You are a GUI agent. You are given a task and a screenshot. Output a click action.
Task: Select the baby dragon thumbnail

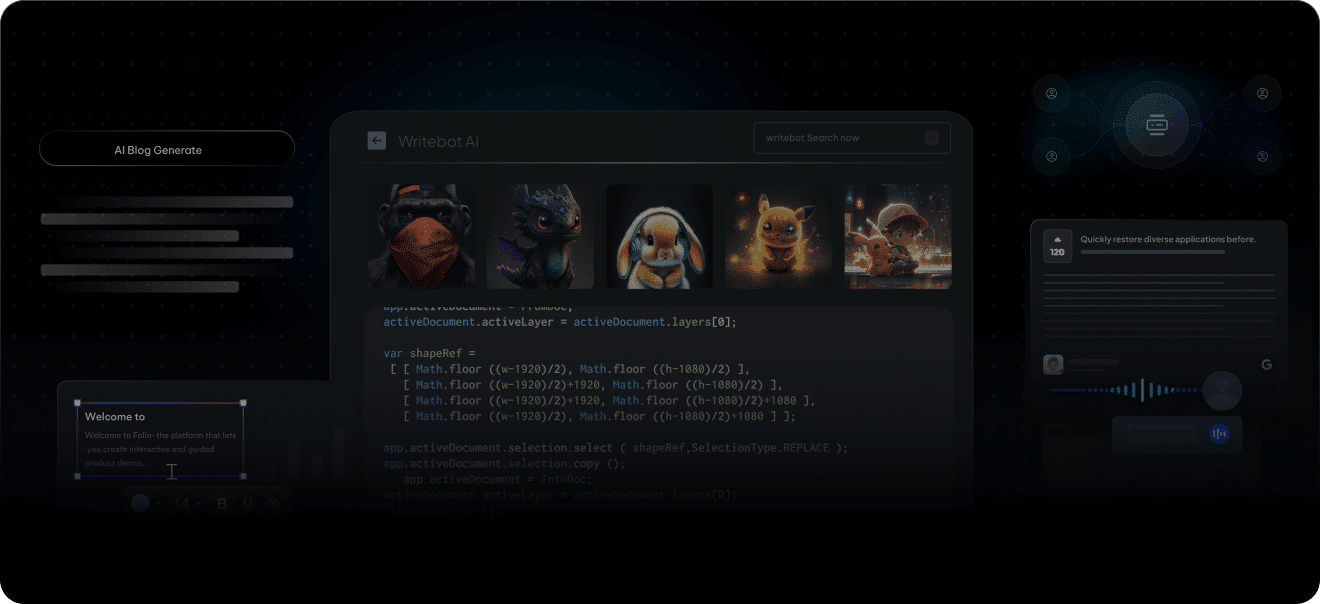coord(540,236)
